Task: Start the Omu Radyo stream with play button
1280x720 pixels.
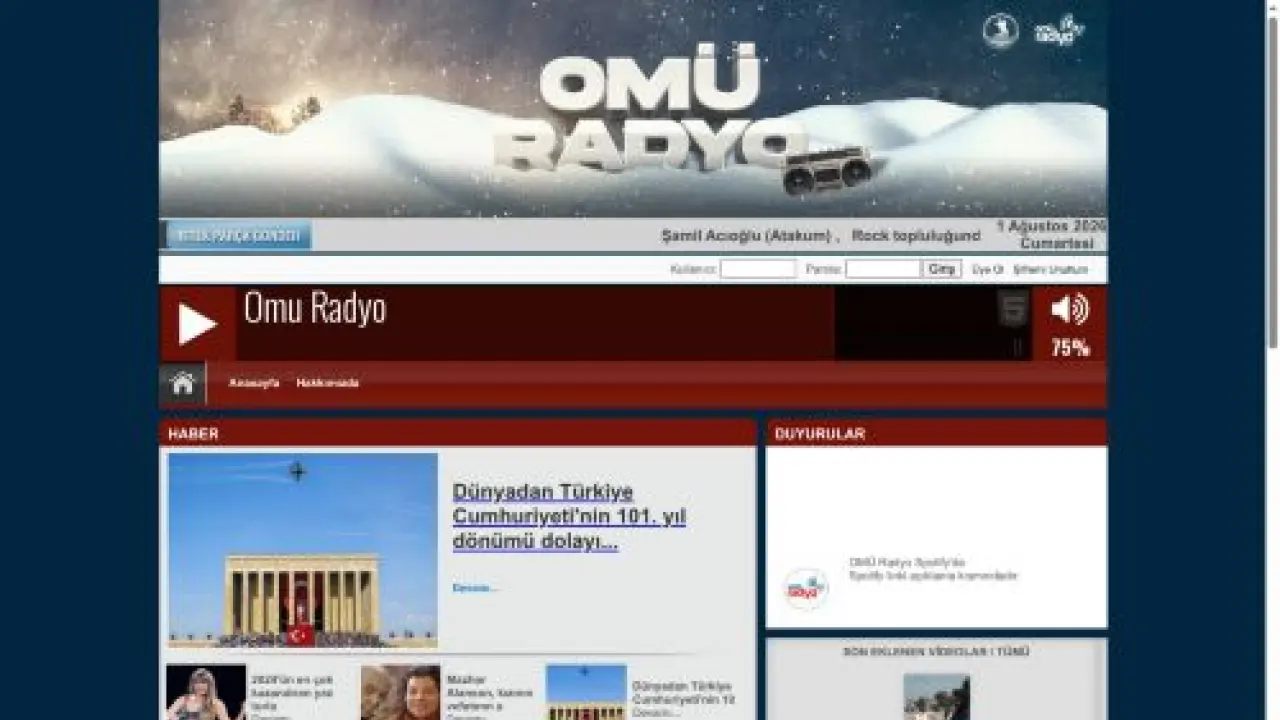Action: point(197,324)
